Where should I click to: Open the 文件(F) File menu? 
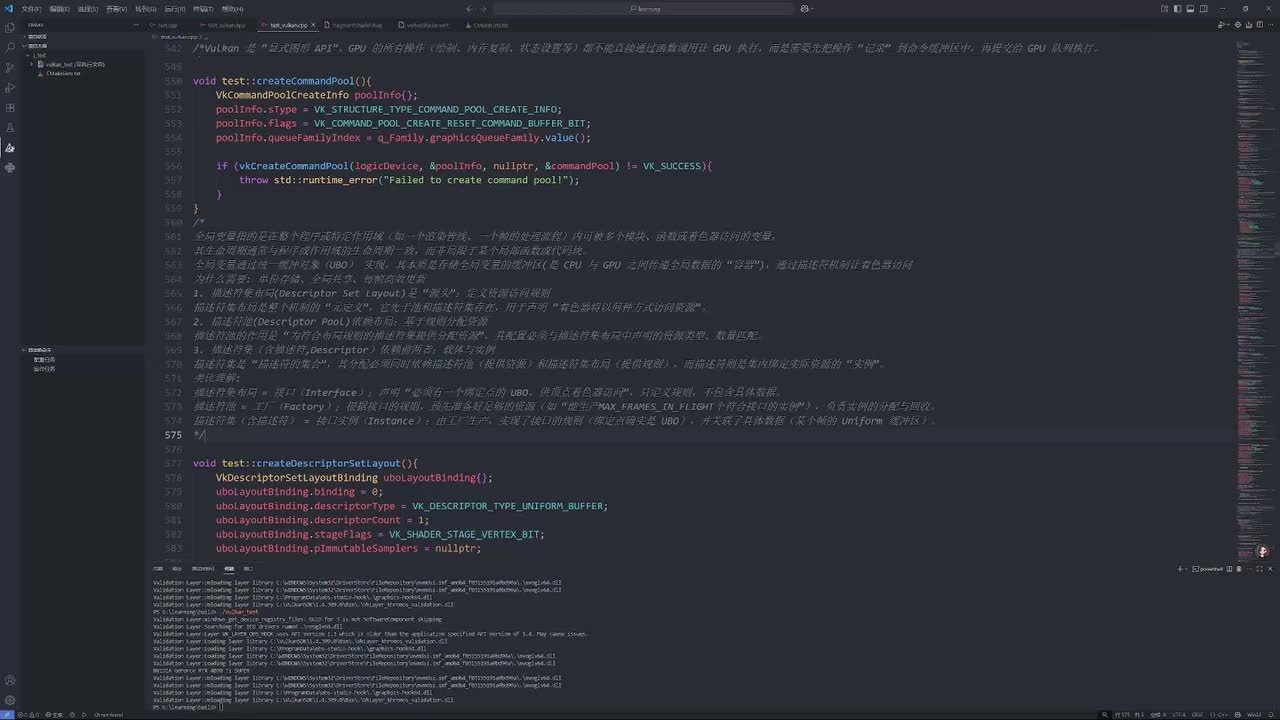pos(31,8)
